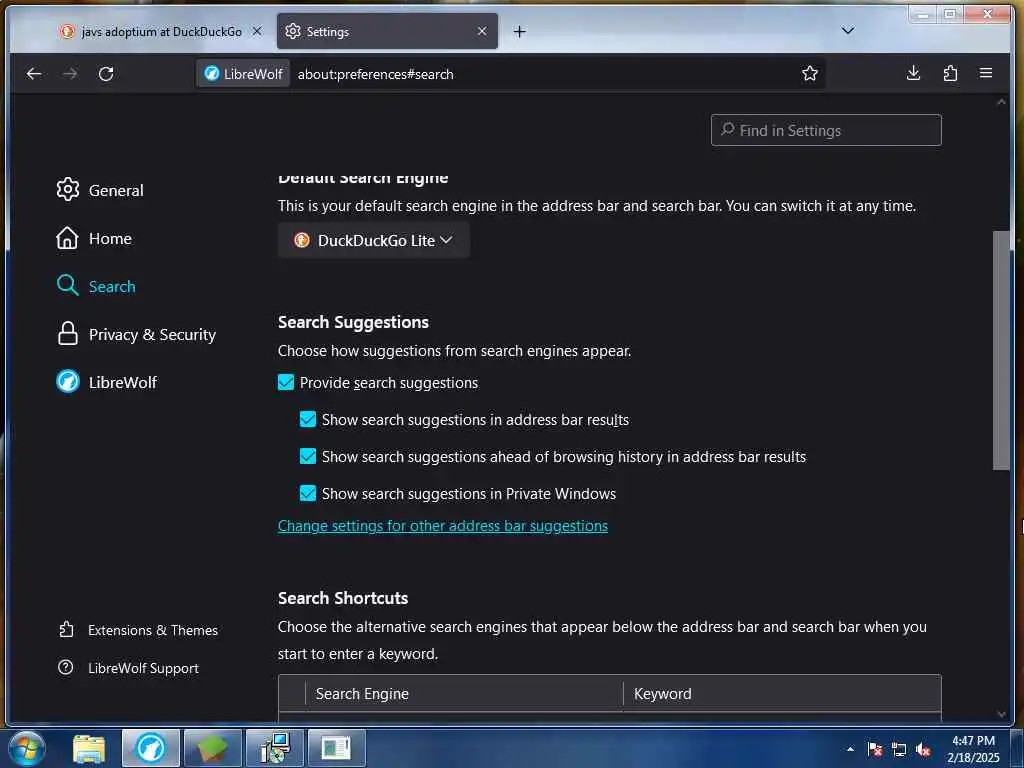The height and width of the screenshot is (768, 1024).
Task: Open the Extensions puzzle icon in toolbar
Action: (x=950, y=73)
